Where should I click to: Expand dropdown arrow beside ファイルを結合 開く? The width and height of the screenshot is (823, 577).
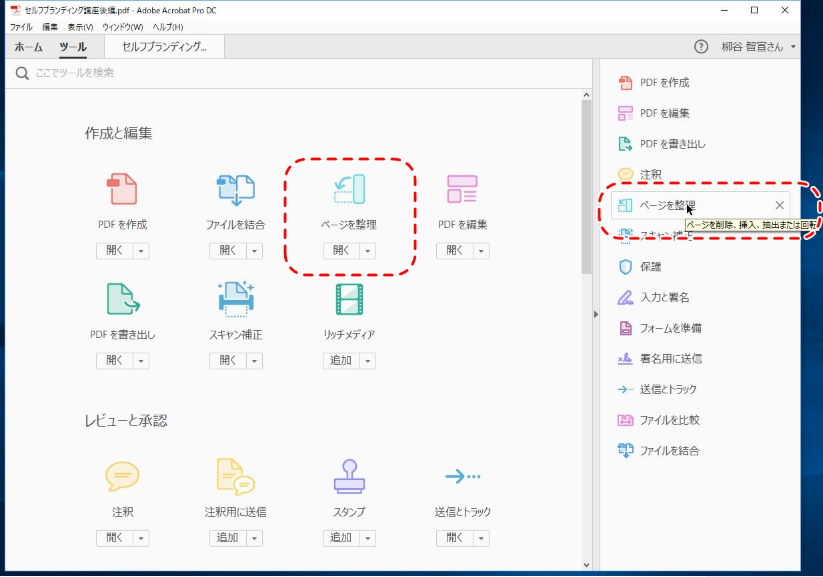[x=254, y=251]
